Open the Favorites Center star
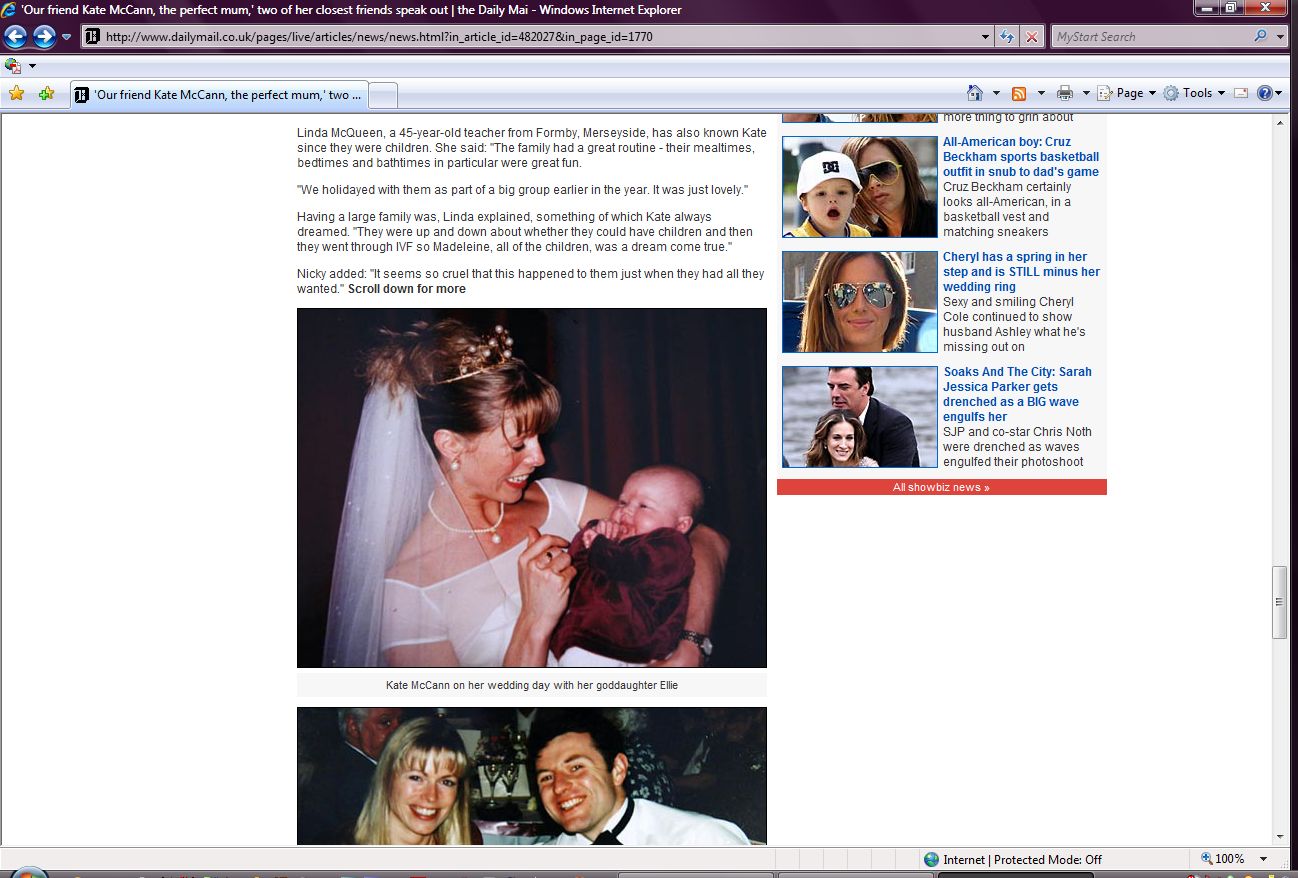 (16, 94)
